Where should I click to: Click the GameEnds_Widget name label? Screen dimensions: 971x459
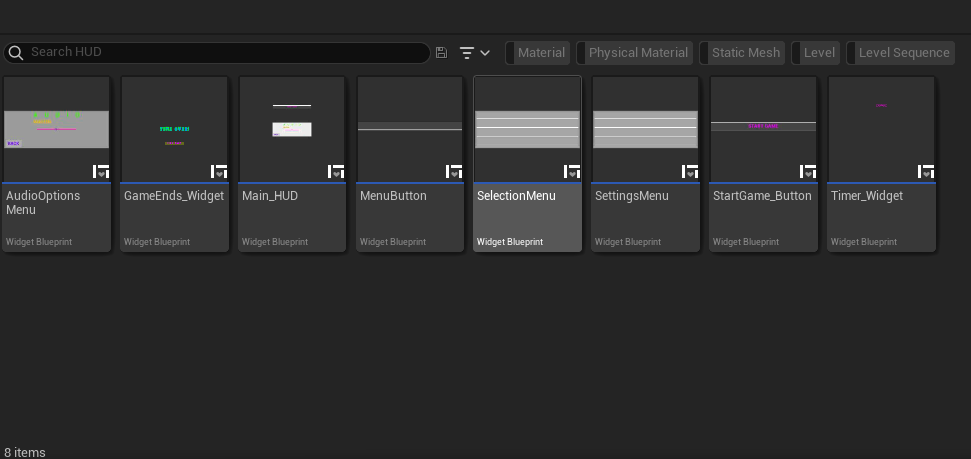tap(173, 196)
